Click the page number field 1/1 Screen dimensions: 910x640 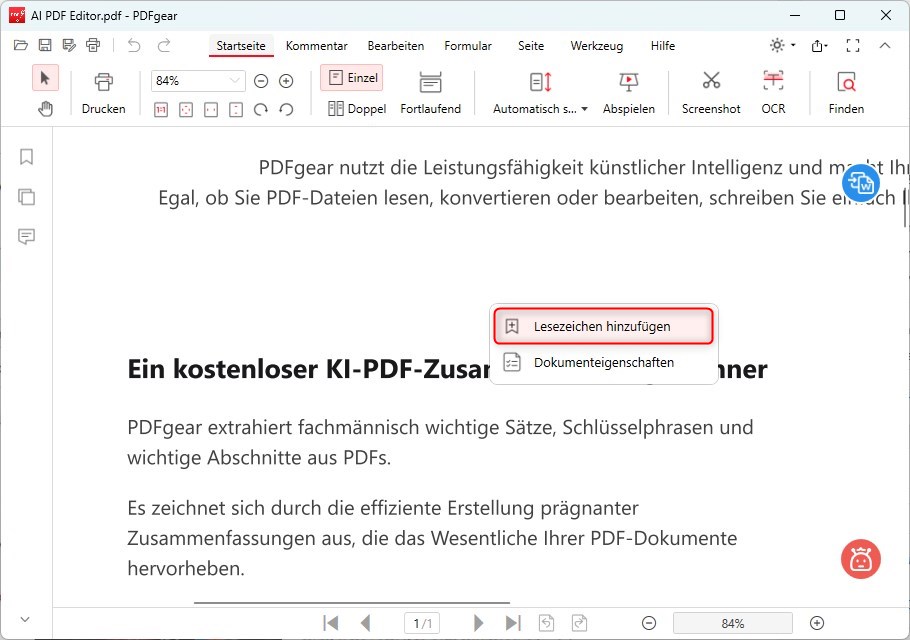(422, 623)
